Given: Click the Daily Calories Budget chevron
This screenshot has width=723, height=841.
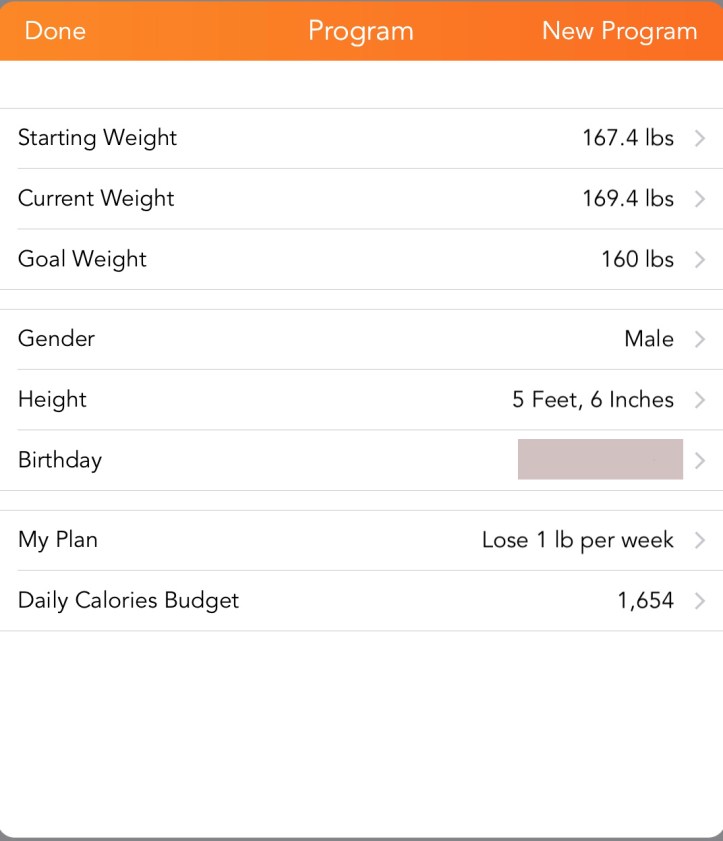Looking at the screenshot, I should click(x=699, y=601).
